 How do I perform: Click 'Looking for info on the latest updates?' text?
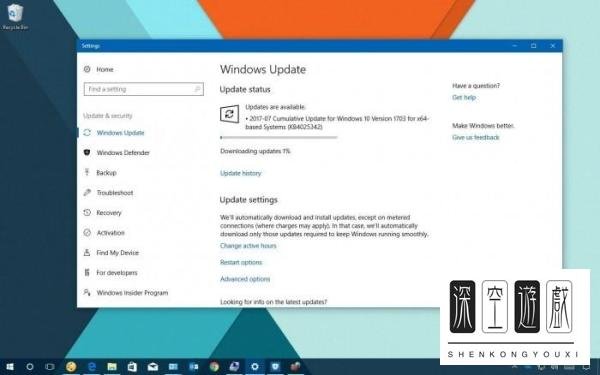(274, 302)
